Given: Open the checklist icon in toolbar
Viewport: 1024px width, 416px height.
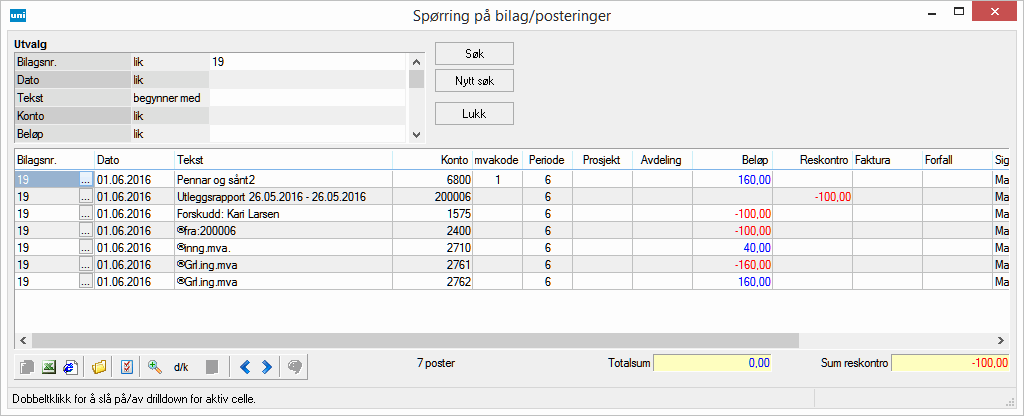Looking at the screenshot, I should (127, 367).
